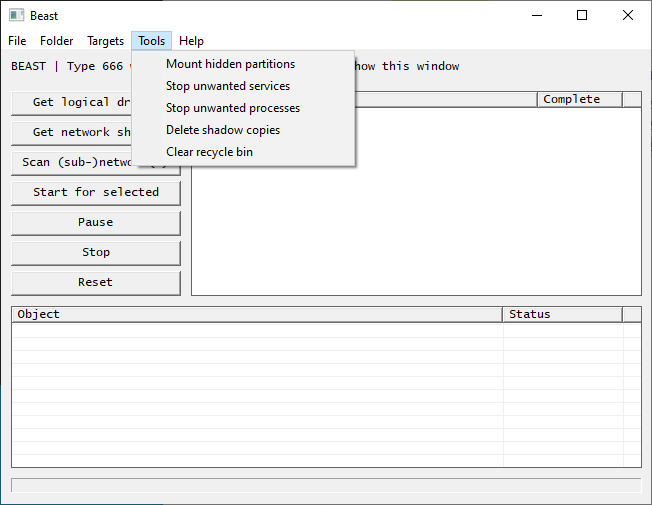Click the Complete column header

pos(580,99)
